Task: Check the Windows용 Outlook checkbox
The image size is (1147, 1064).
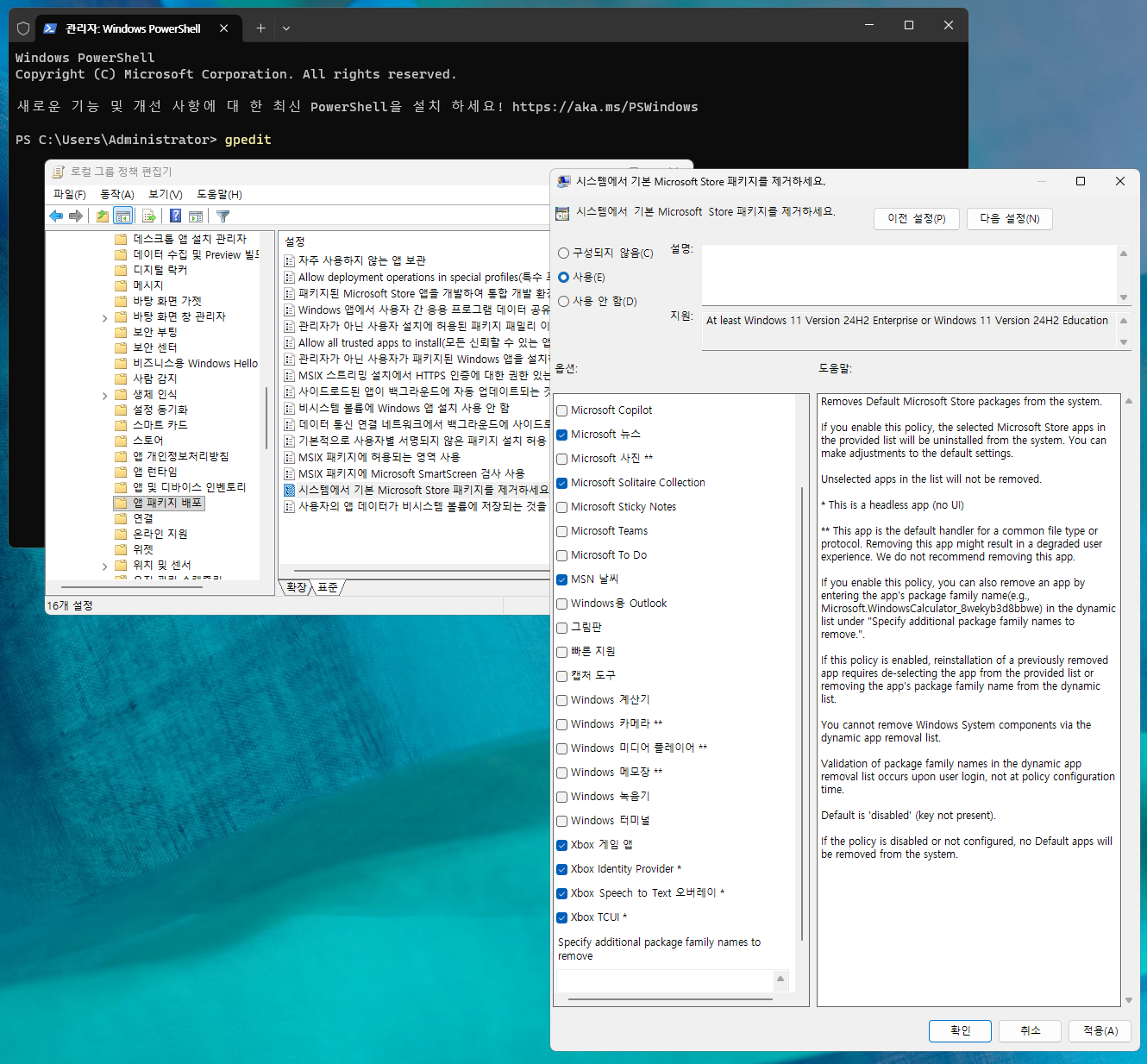Action: click(562, 604)
